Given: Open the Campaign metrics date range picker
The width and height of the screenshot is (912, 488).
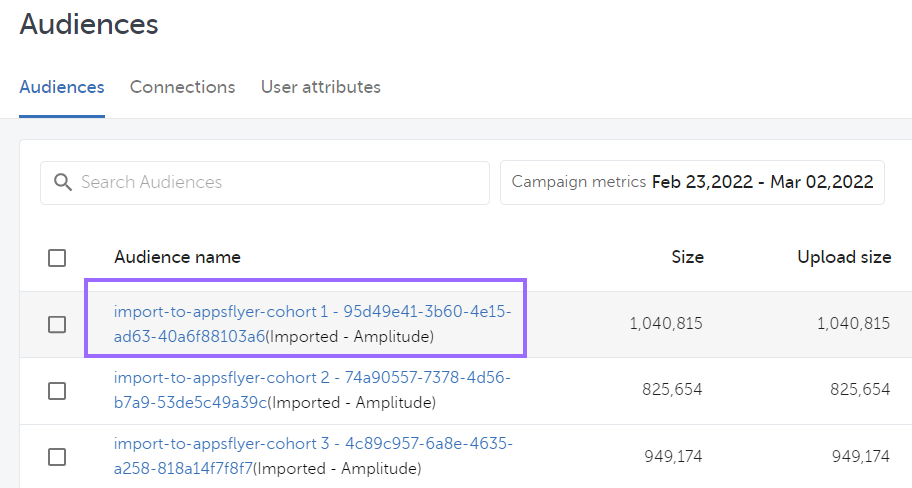Looking at the screenshot, I should tap(692, 182).
